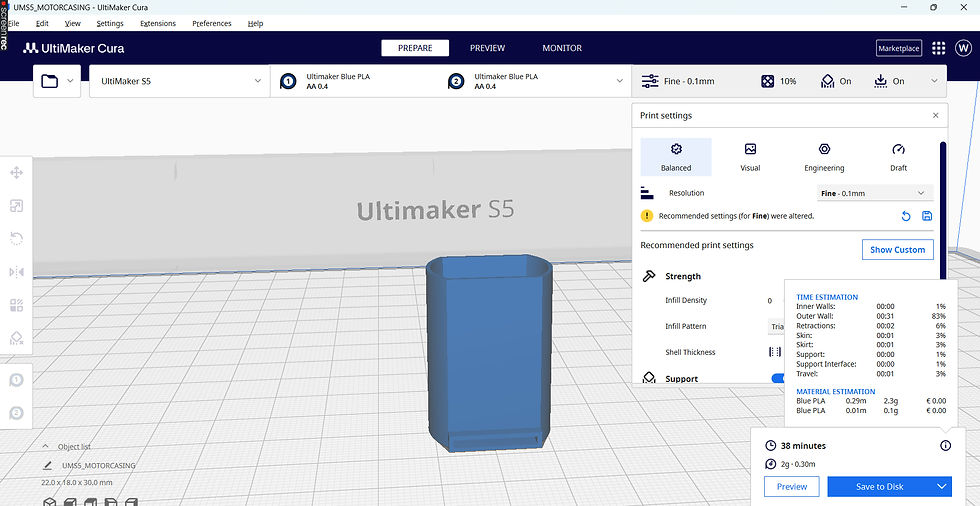Click the Preview button near Save to Disk
This screenshot has height=506, width=980.
click(x=792, y=487)
